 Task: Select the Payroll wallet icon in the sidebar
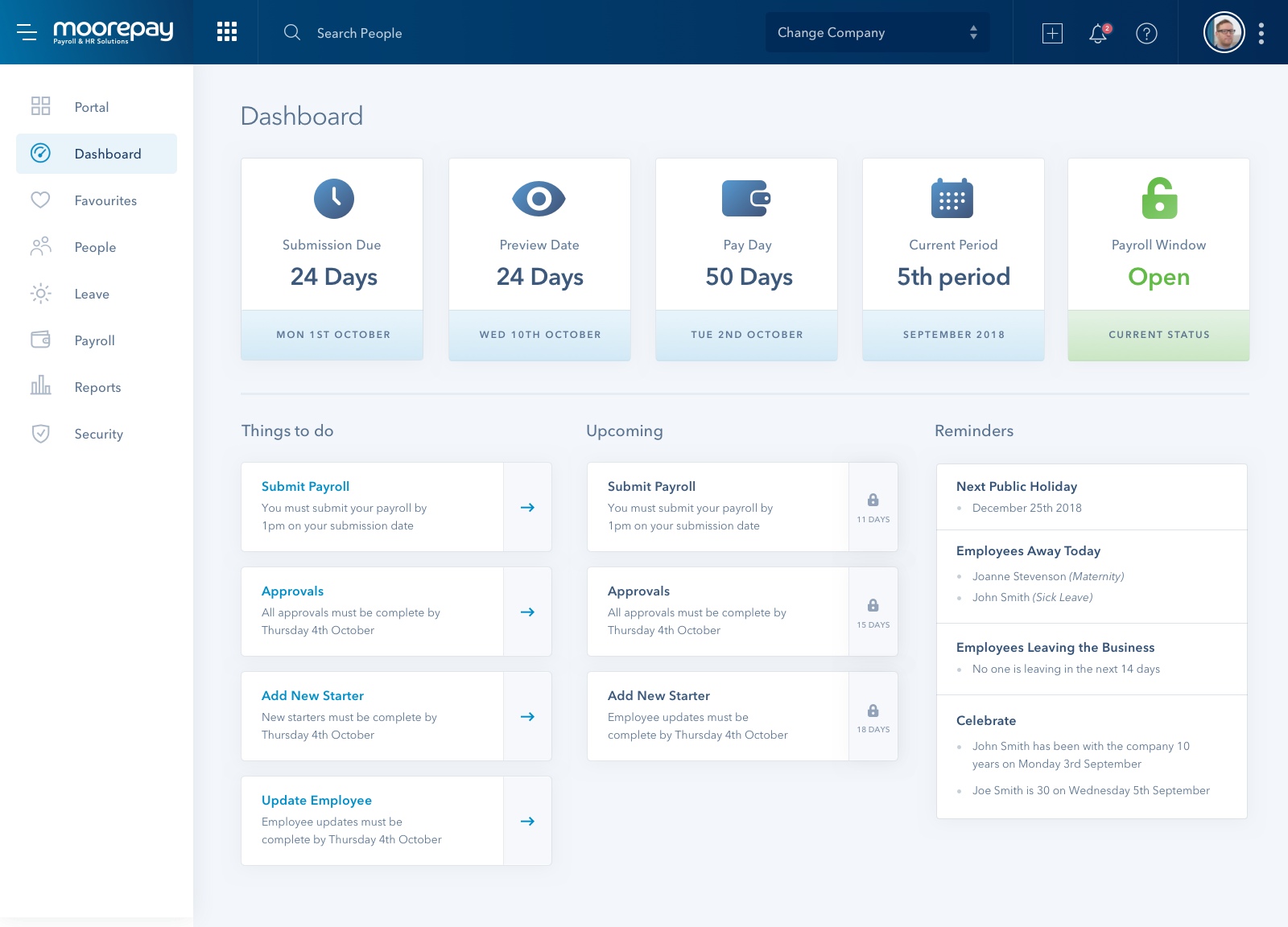(x=41, y=340)
